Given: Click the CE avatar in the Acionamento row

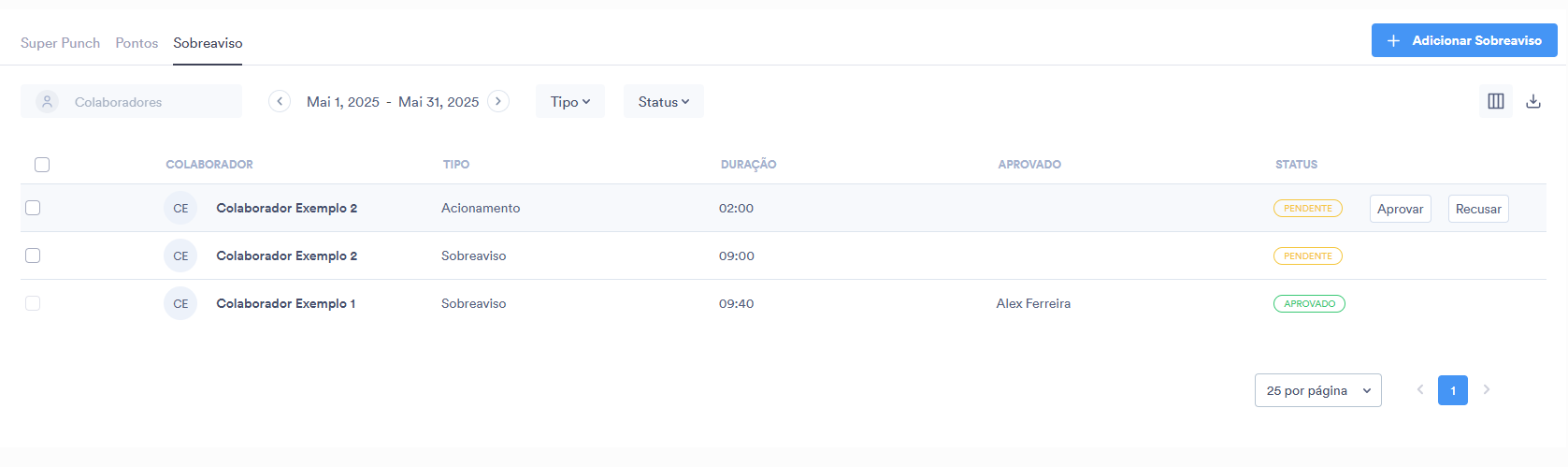Looking at the screenshot, I should (180, 208).
